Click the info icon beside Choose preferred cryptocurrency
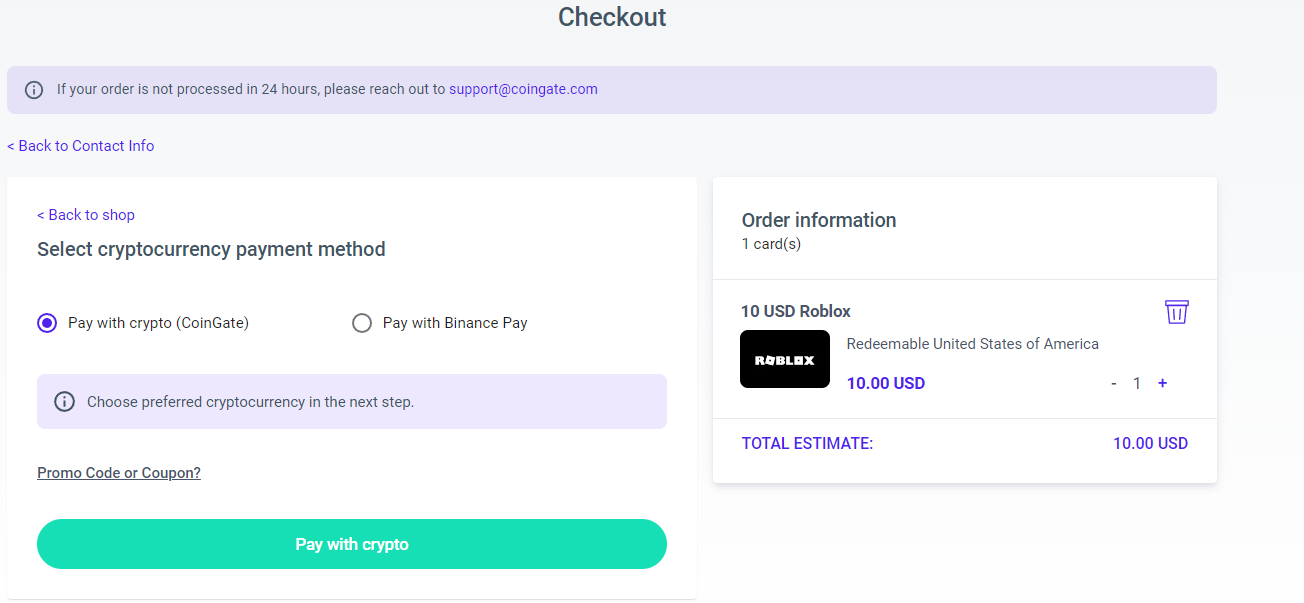1304x603 pixels. pyautogui.click(x=64, y=402)
